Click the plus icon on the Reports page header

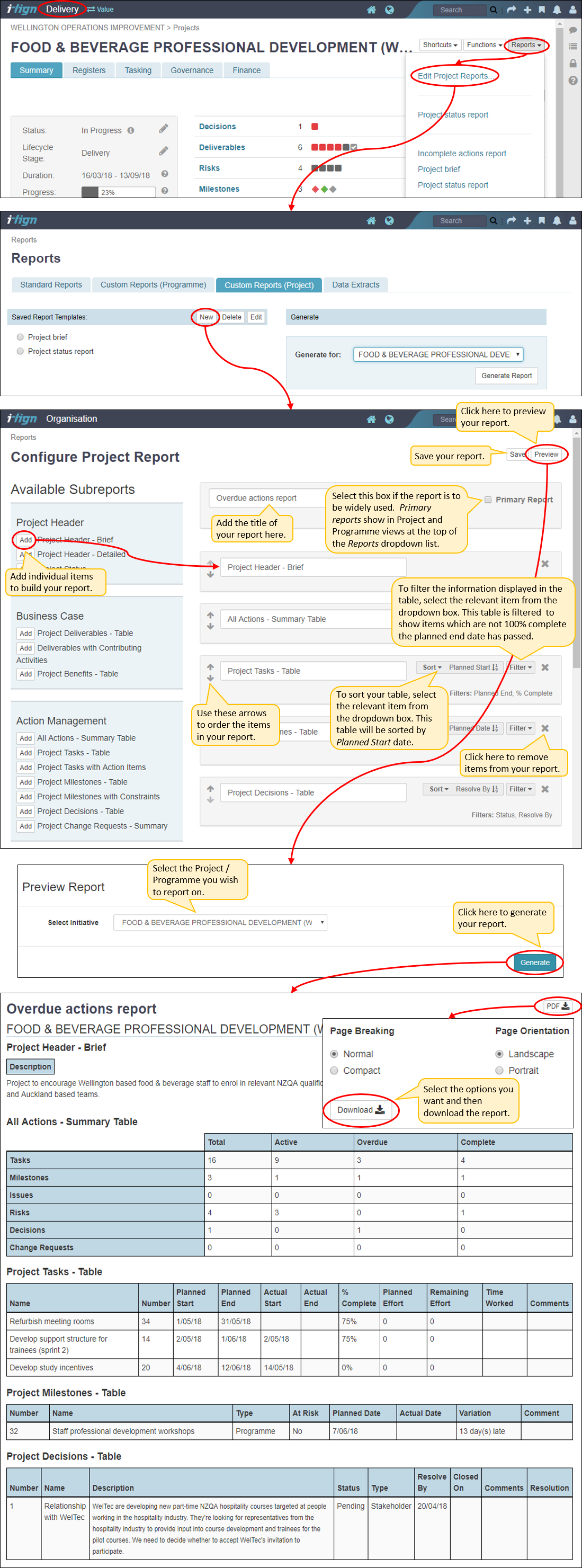point(527,220)
